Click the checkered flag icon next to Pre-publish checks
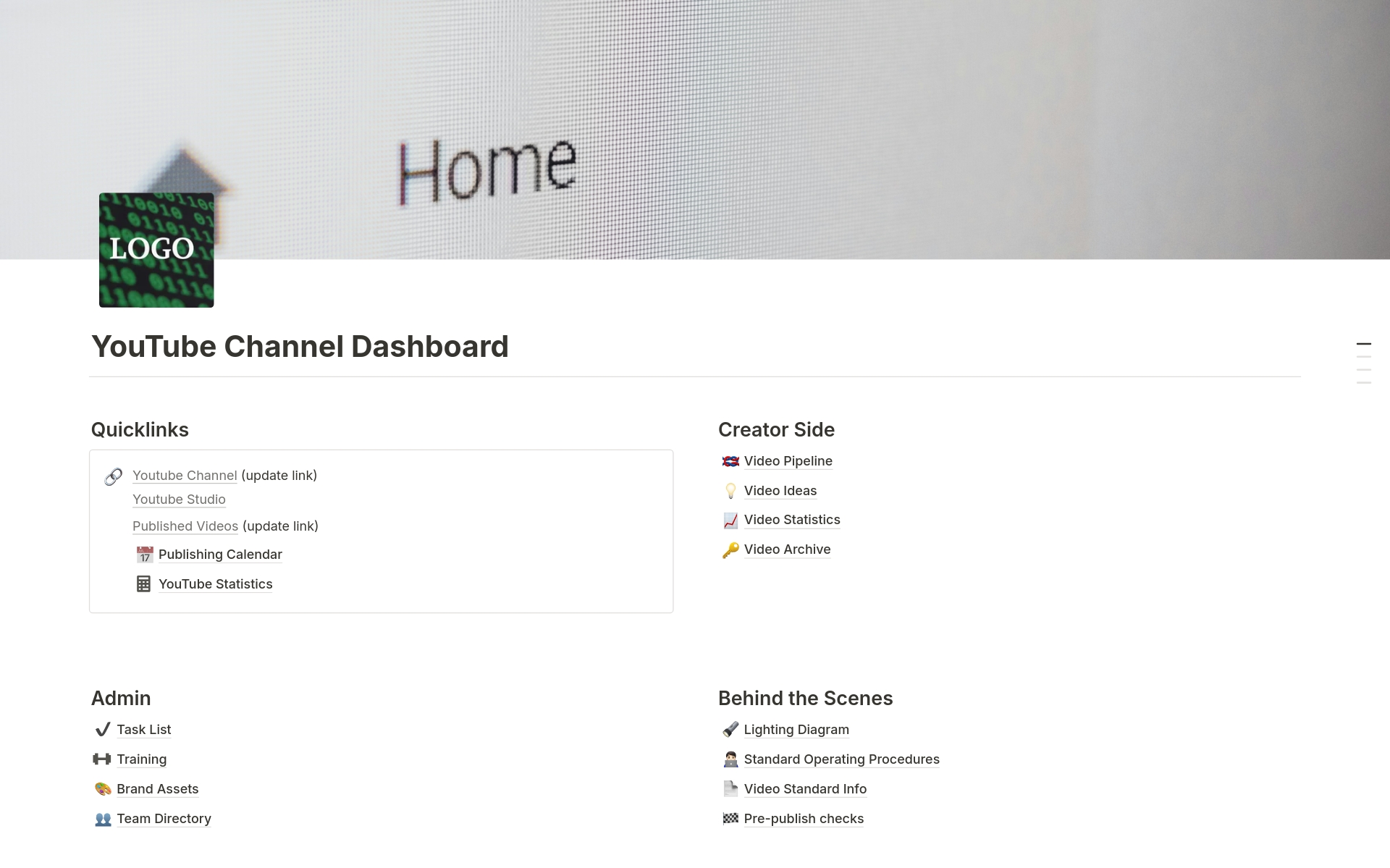 pos(730,819)
